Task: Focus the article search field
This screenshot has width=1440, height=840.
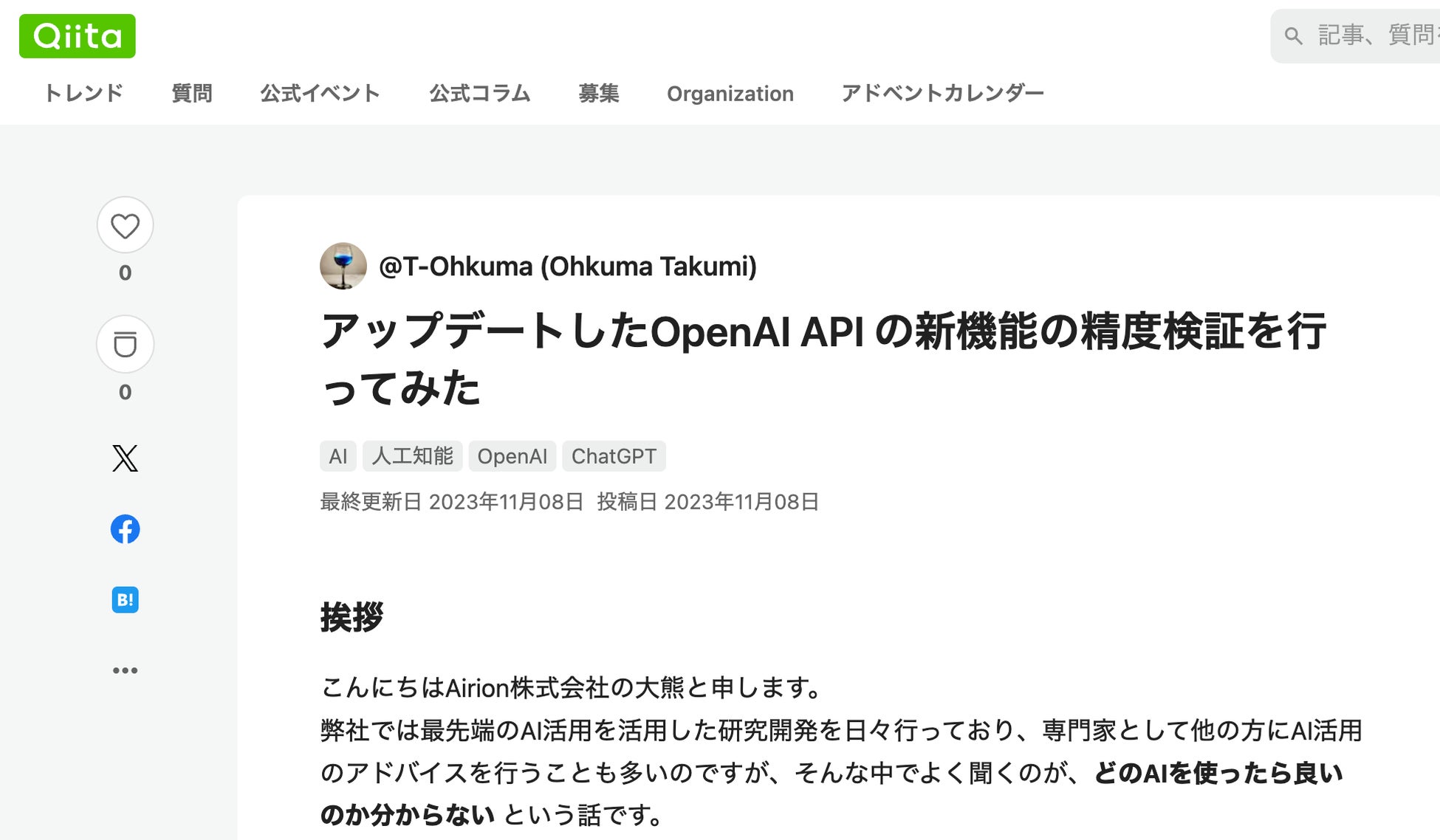Action: [x=1374, y=35]
